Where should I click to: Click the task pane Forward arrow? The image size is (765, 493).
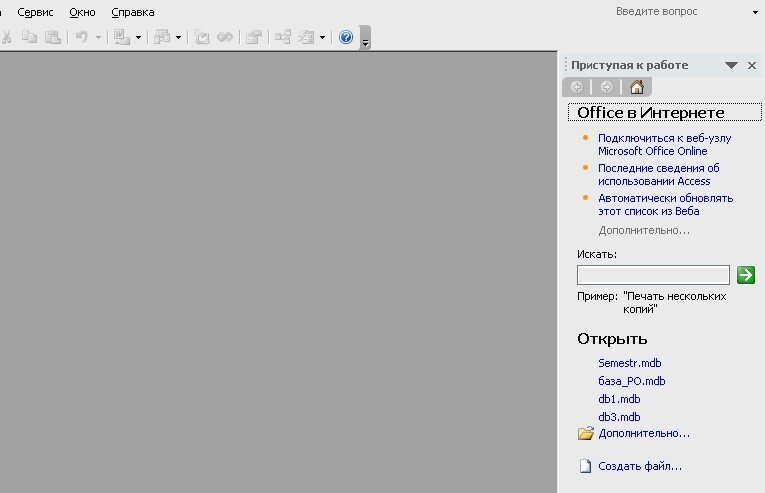point(606,87)
